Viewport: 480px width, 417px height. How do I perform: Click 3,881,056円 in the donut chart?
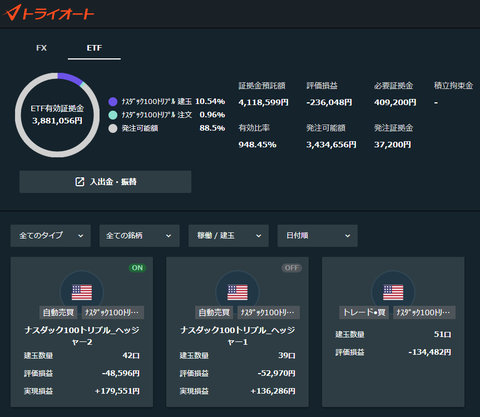coord(57,121)
